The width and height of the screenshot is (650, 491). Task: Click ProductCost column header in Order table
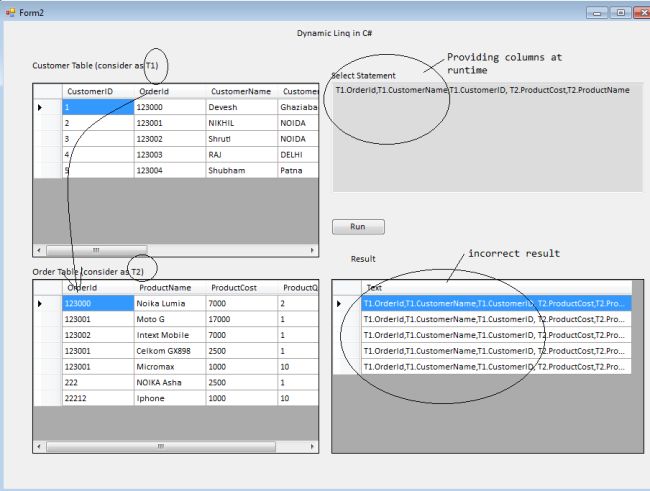[x=242, y=287]
